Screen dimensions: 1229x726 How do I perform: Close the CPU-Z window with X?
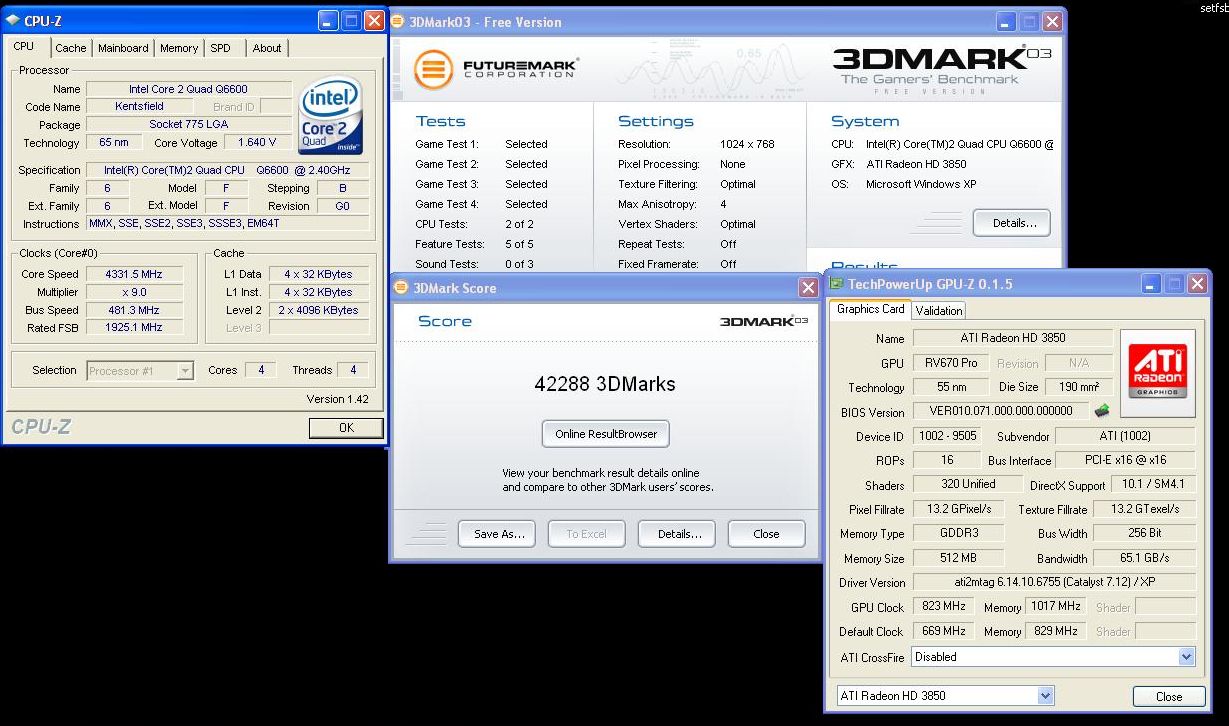(374, 20)
